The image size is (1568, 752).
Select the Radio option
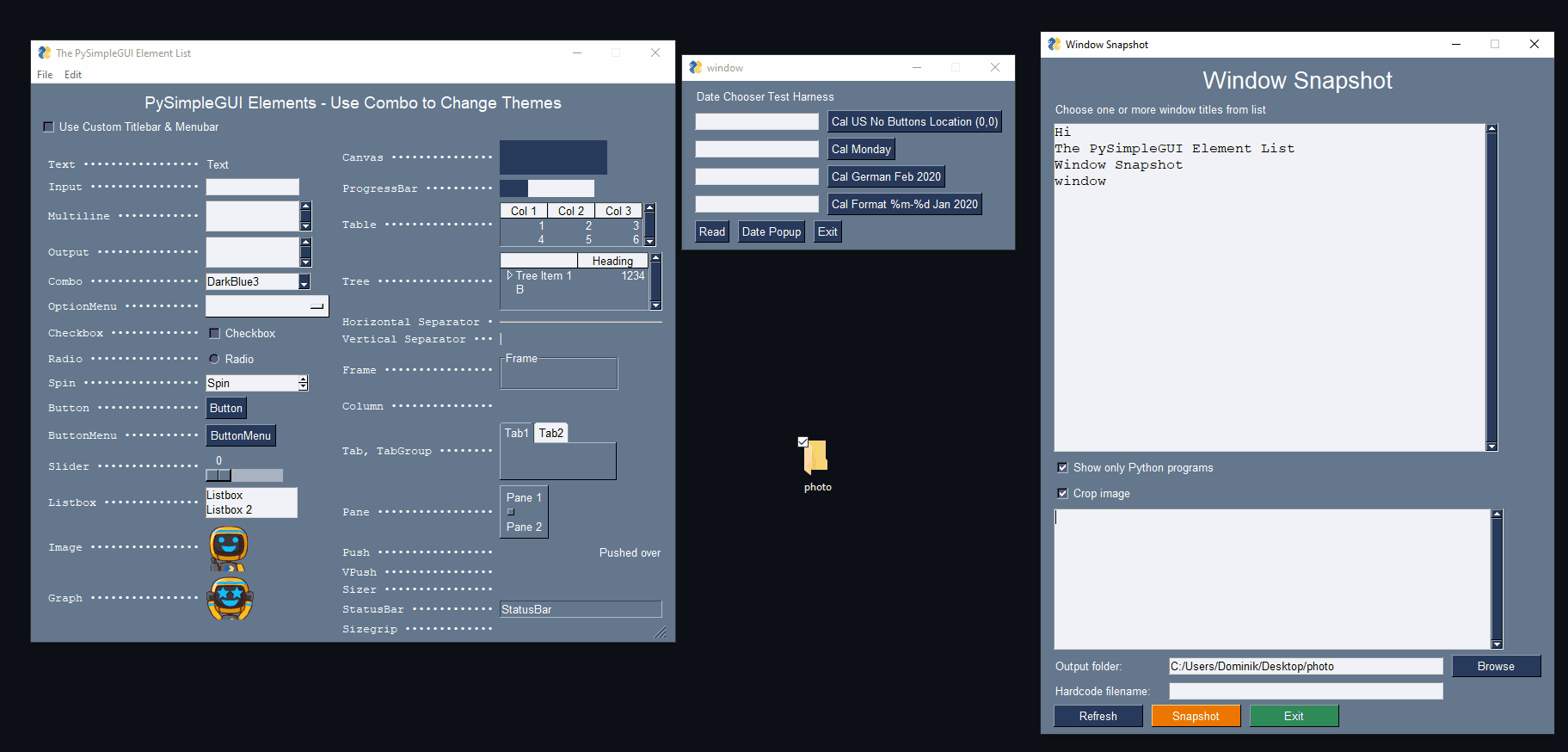tap(214, 359)
